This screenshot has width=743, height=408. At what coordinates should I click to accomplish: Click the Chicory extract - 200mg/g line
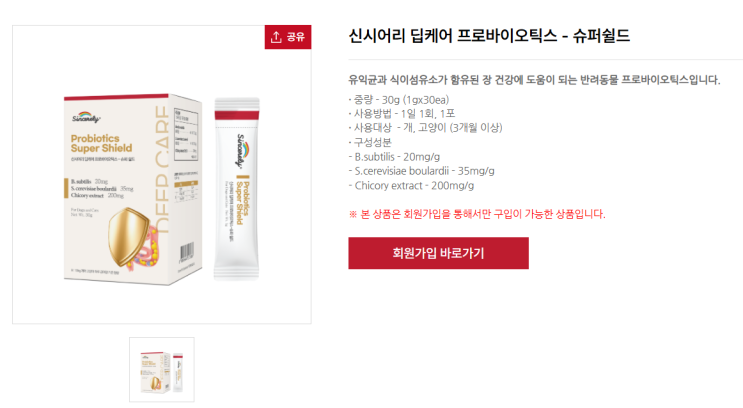coord(411,186)
